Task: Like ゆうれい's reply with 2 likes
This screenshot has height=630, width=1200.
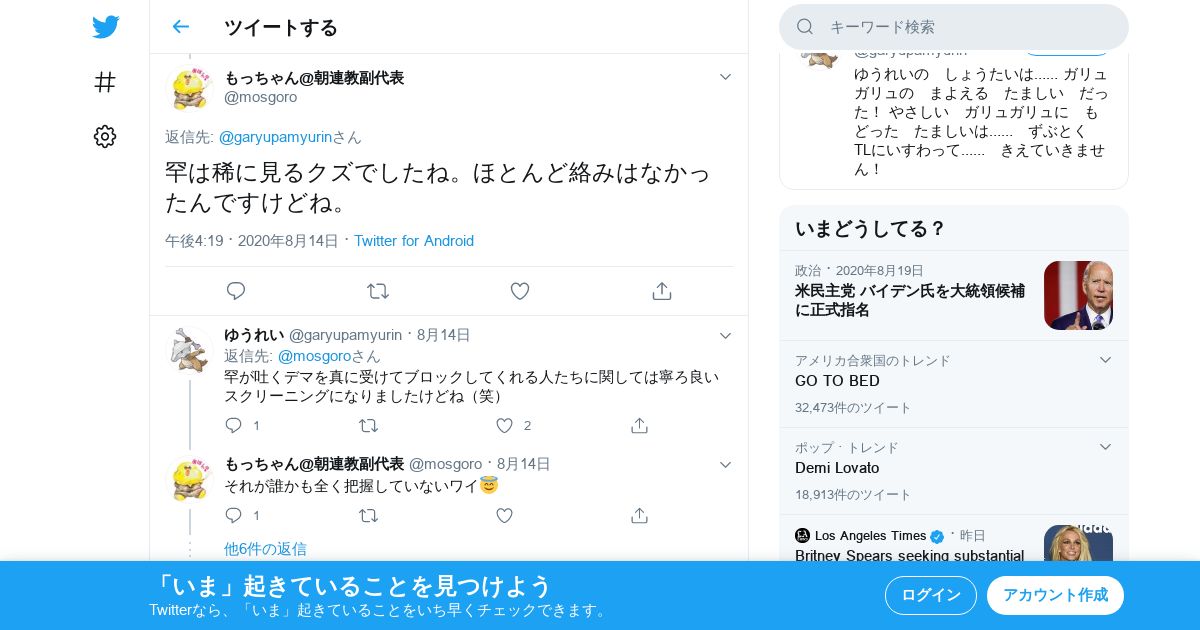Action: pos(505,425)
